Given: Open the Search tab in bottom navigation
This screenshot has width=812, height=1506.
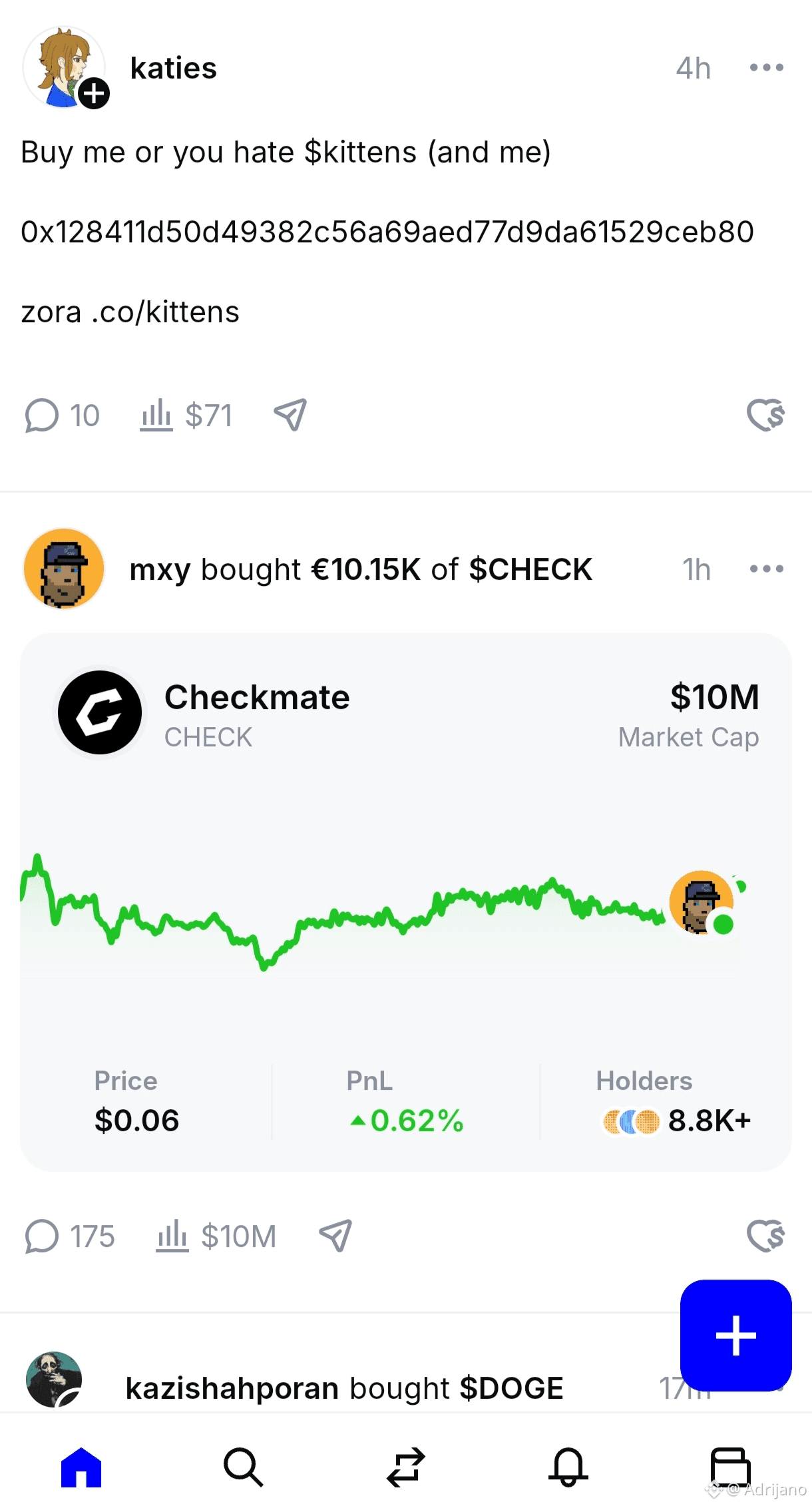Looking at the screenshot, I should 243,1467.
